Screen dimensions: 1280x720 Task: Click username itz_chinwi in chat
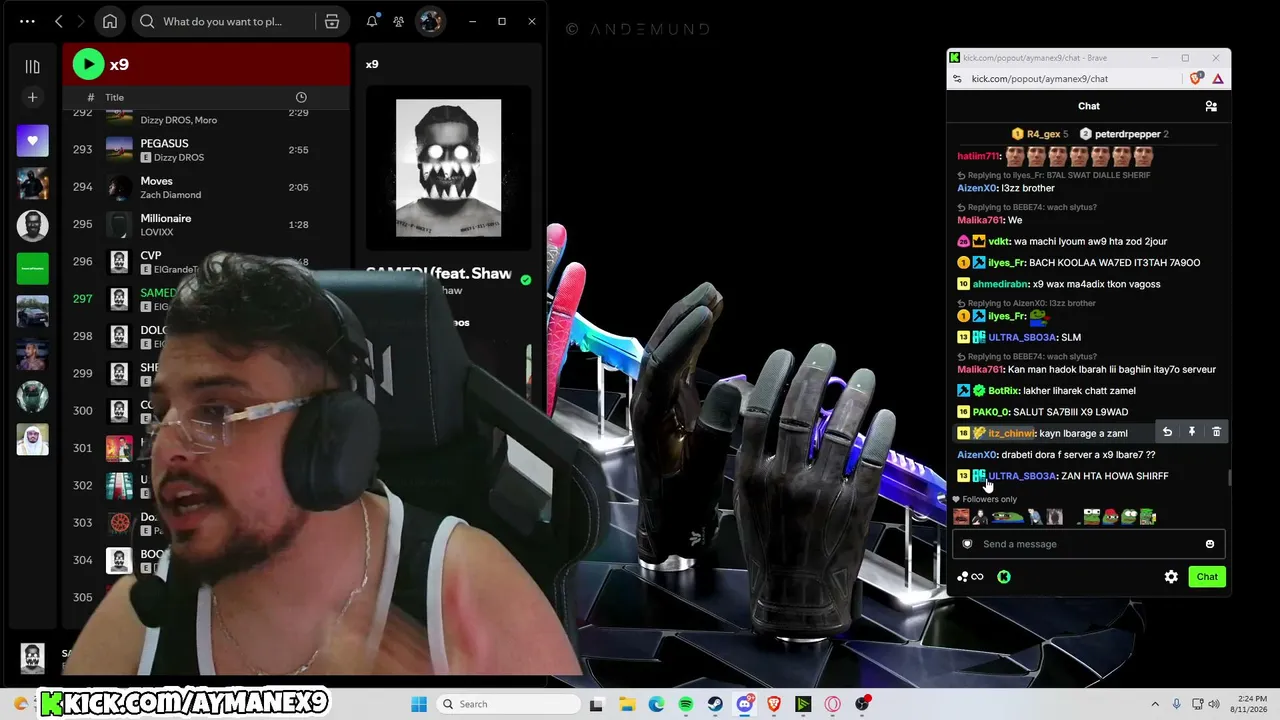pos(1011,434)
